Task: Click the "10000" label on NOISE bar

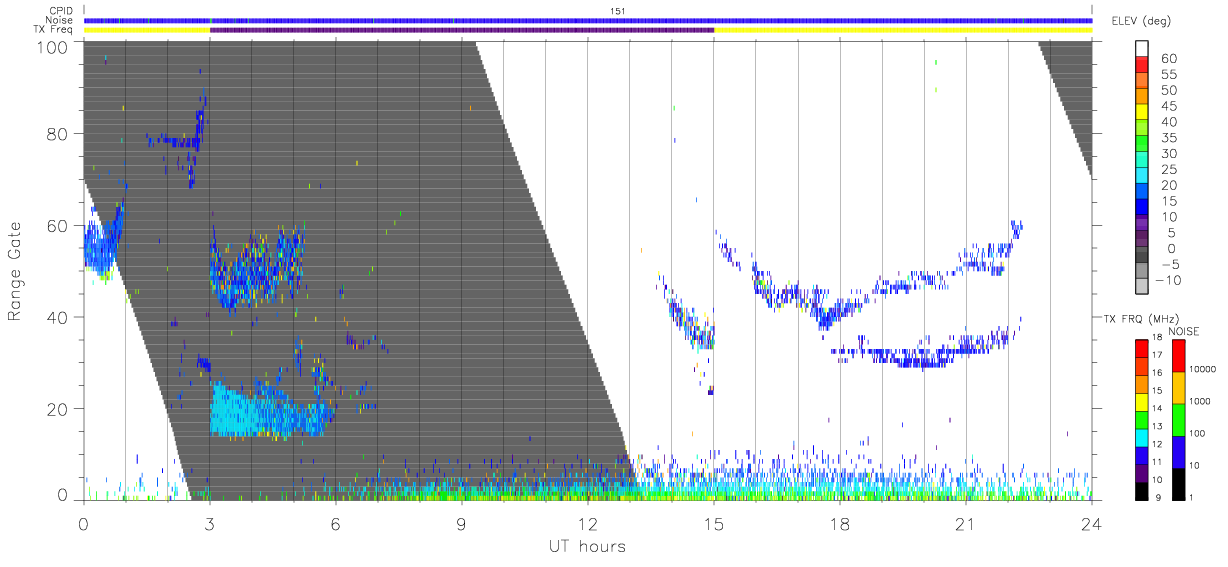Action: pos(1205,368)
